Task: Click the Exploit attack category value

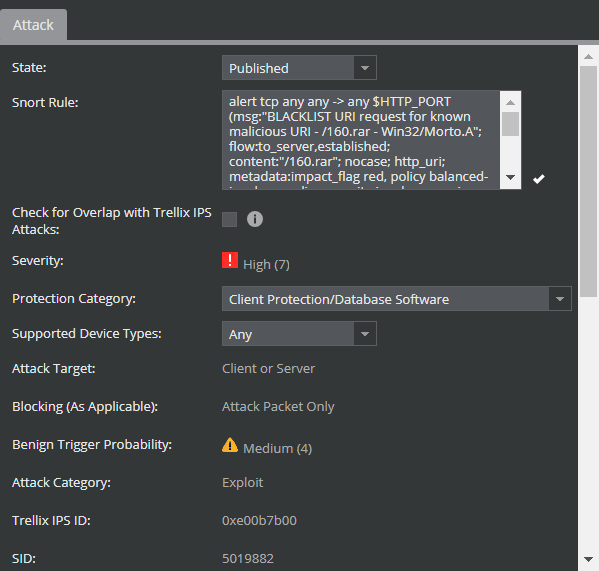Action: [243, 483]
